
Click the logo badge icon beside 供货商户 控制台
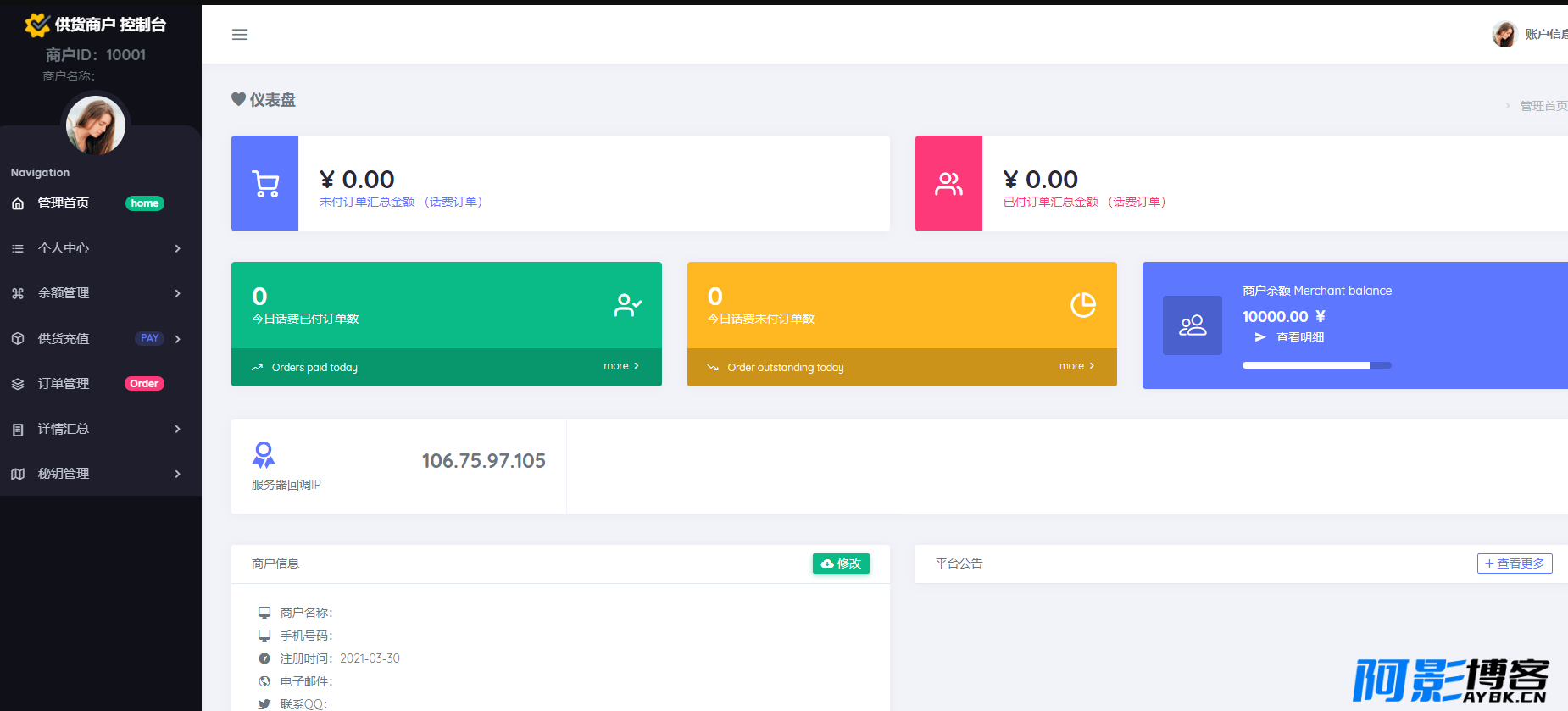coord(37,25)
